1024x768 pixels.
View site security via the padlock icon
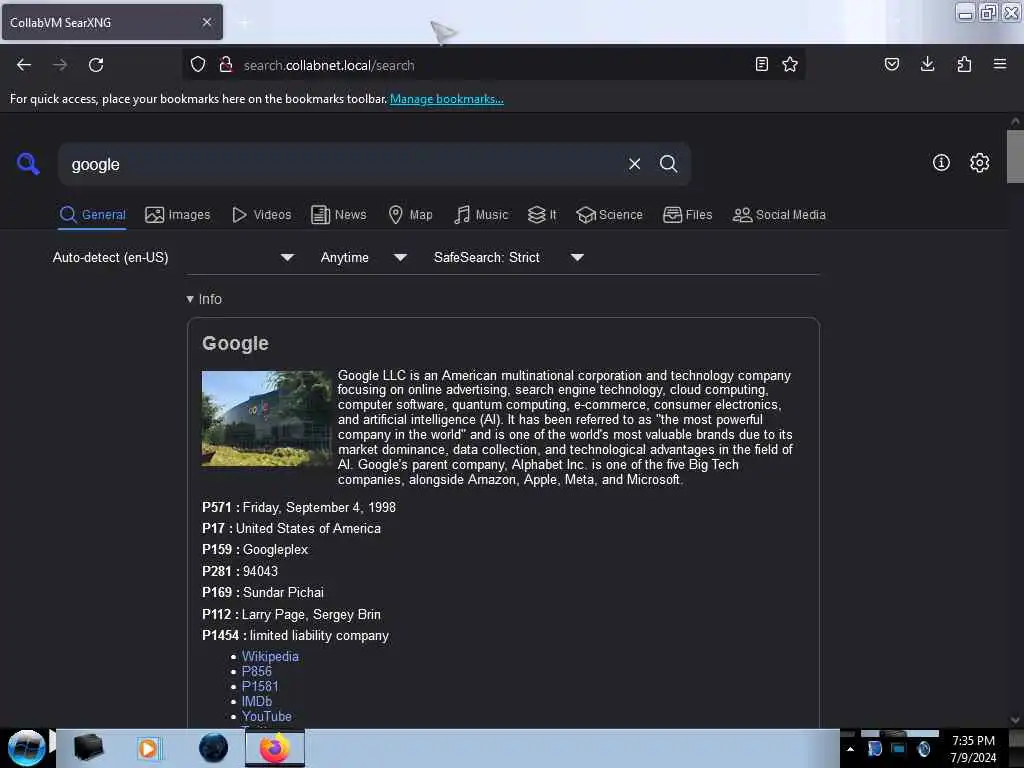point(226,64)
